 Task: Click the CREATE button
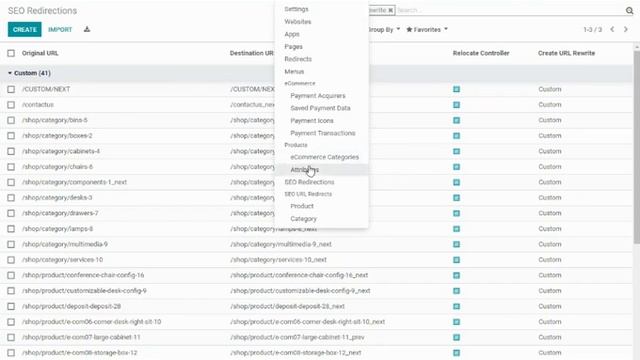24,29
